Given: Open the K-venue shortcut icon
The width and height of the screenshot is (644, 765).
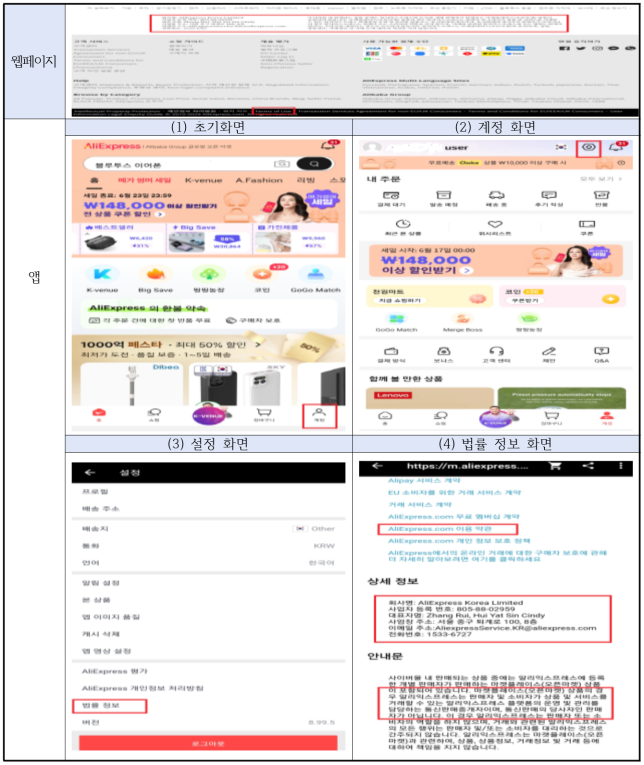Looking at the screenshot, I should point(102,274).
